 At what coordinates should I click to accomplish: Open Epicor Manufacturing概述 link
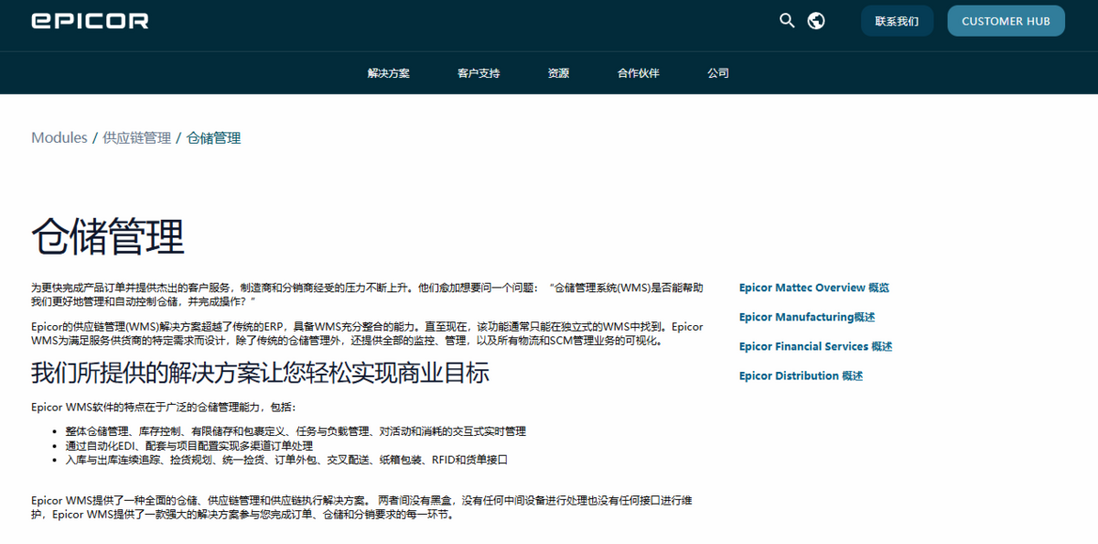coord(807,317)
